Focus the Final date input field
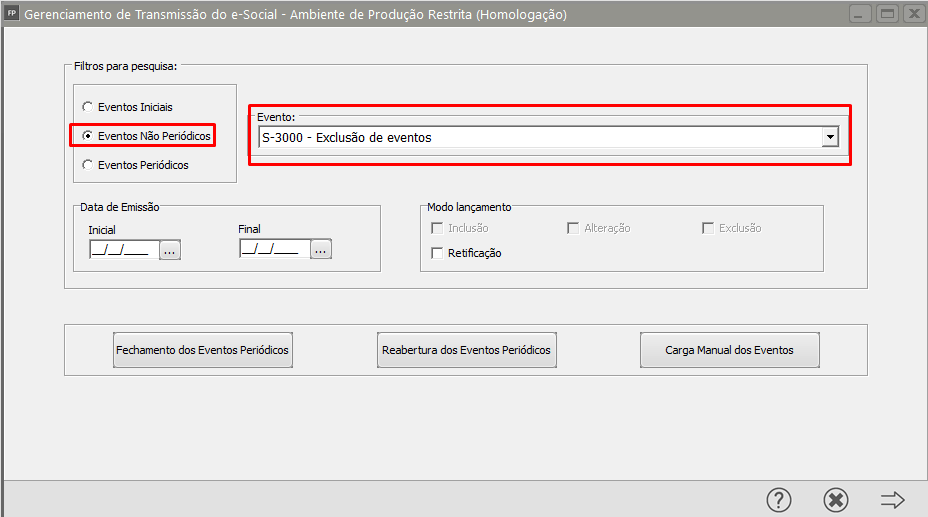 coord(272,250)
